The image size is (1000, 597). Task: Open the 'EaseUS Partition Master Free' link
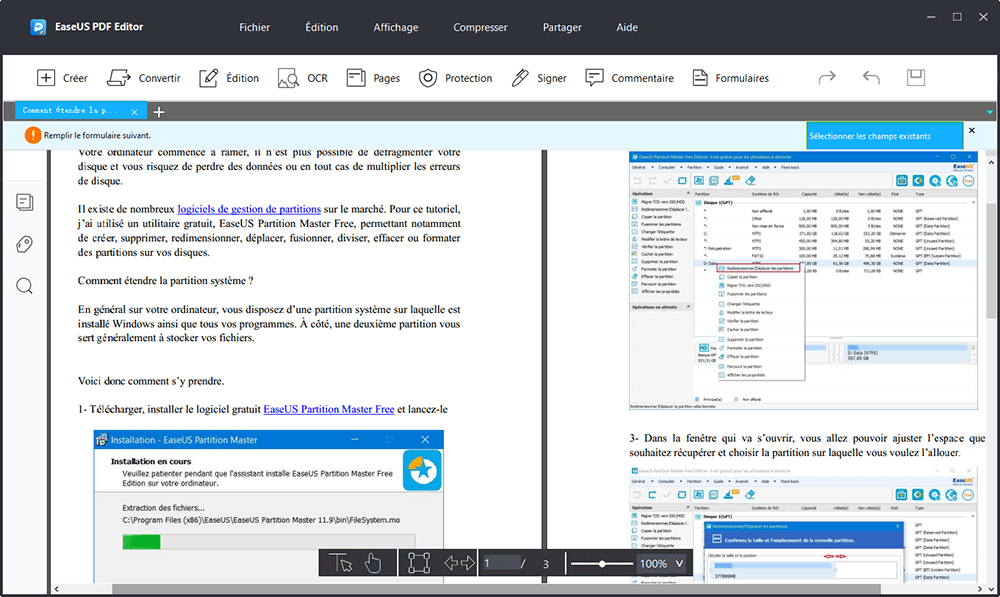[x=329, y=409]
